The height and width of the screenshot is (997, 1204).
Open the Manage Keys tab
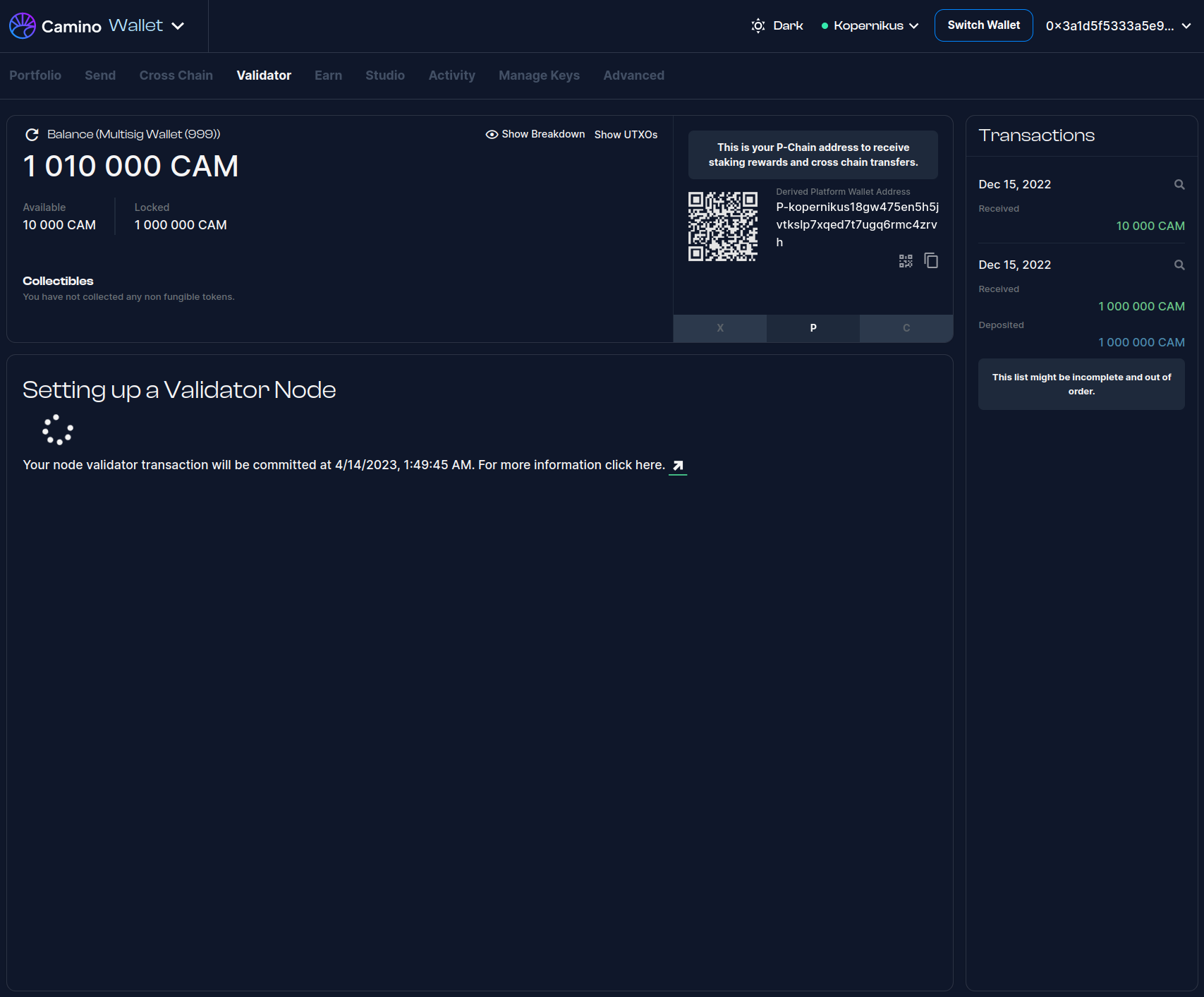click(539, 75)
